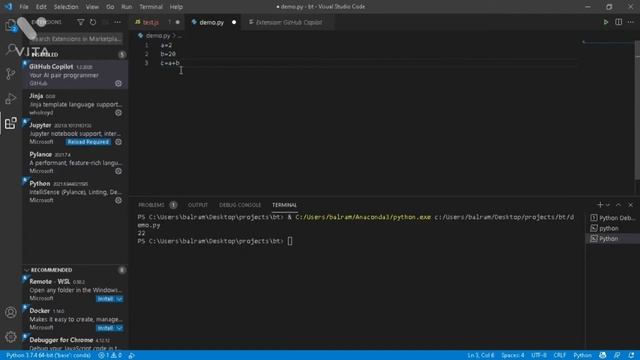The image size is (640, 360).
Task: Click errors and warnings count in status bar
Action: click(110, 356)
